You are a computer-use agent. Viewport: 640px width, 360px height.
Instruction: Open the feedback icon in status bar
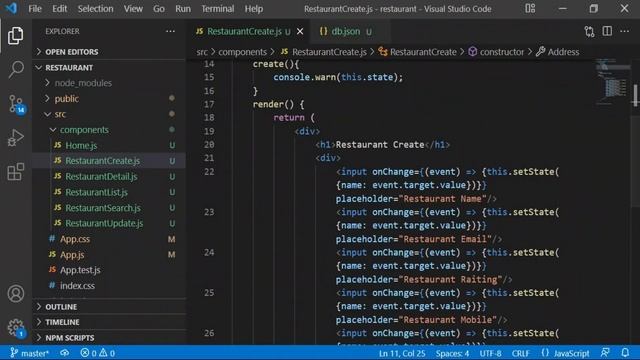point(605,353)
